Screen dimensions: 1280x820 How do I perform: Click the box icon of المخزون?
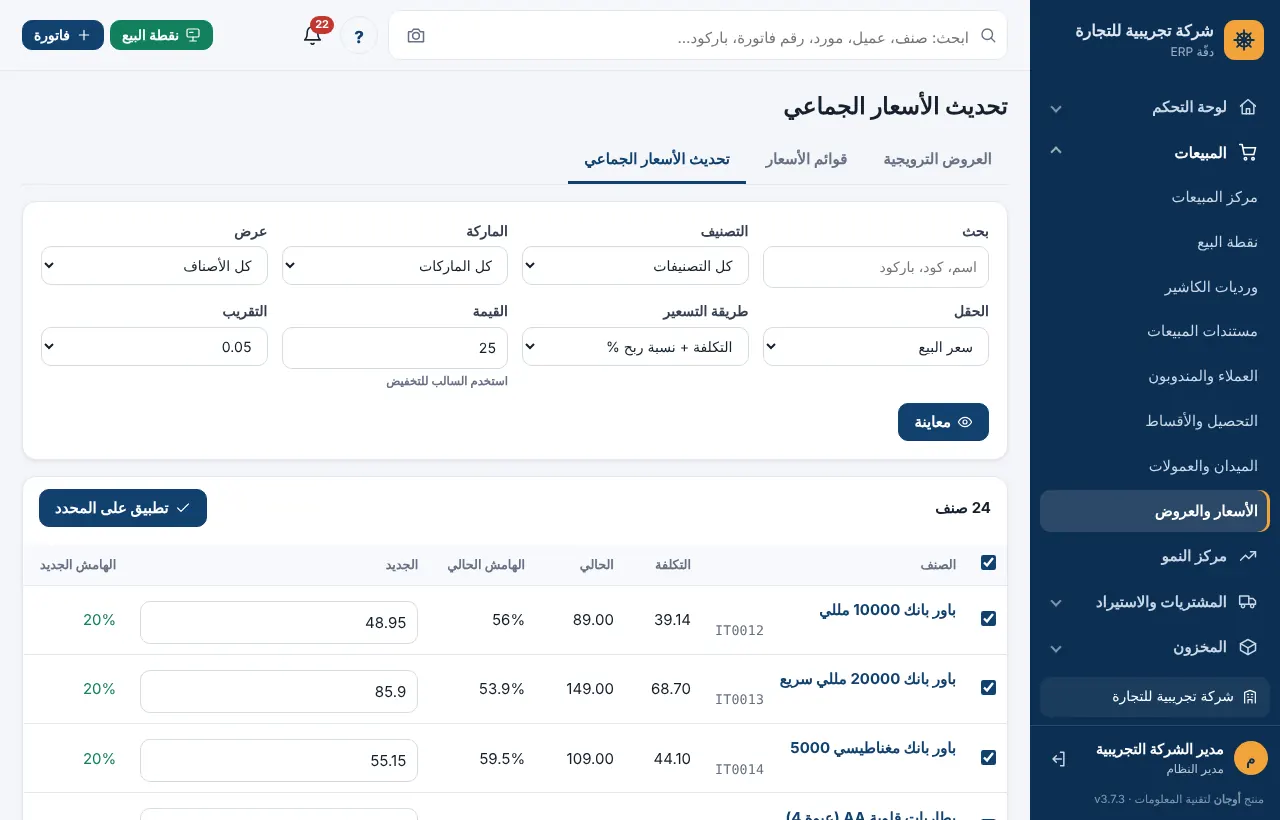[1247, 647]
